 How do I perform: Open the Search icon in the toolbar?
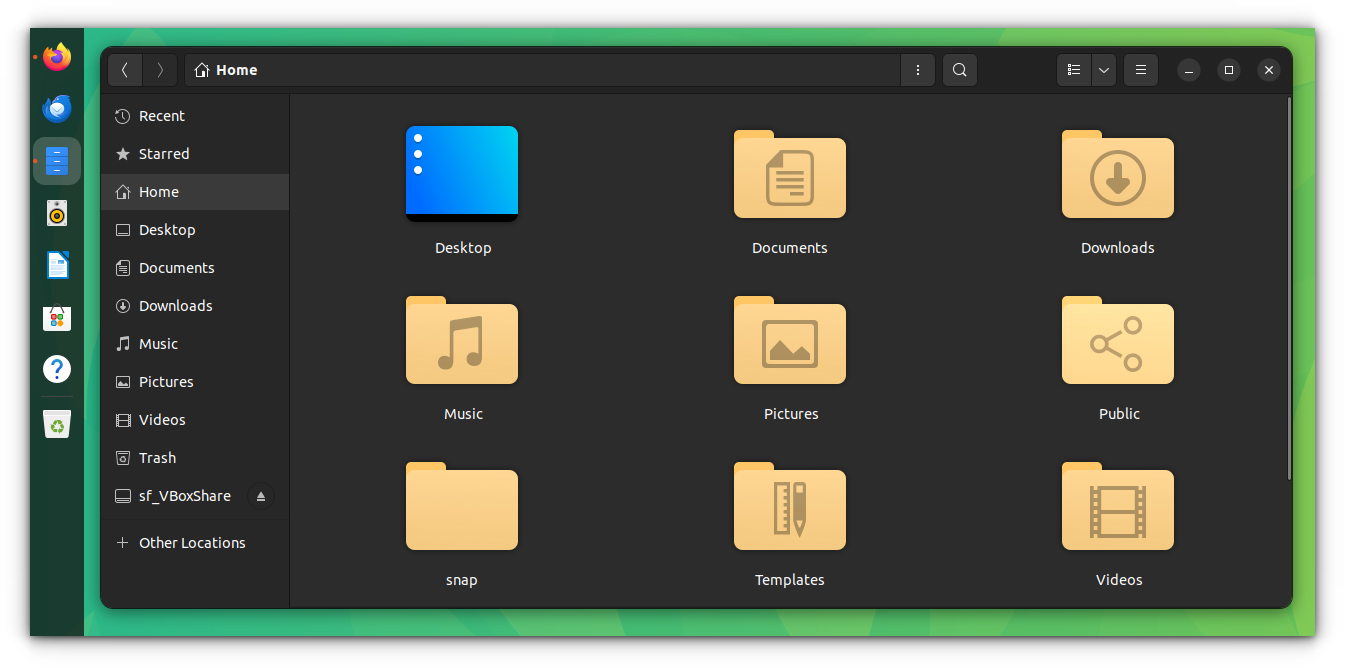959,69
